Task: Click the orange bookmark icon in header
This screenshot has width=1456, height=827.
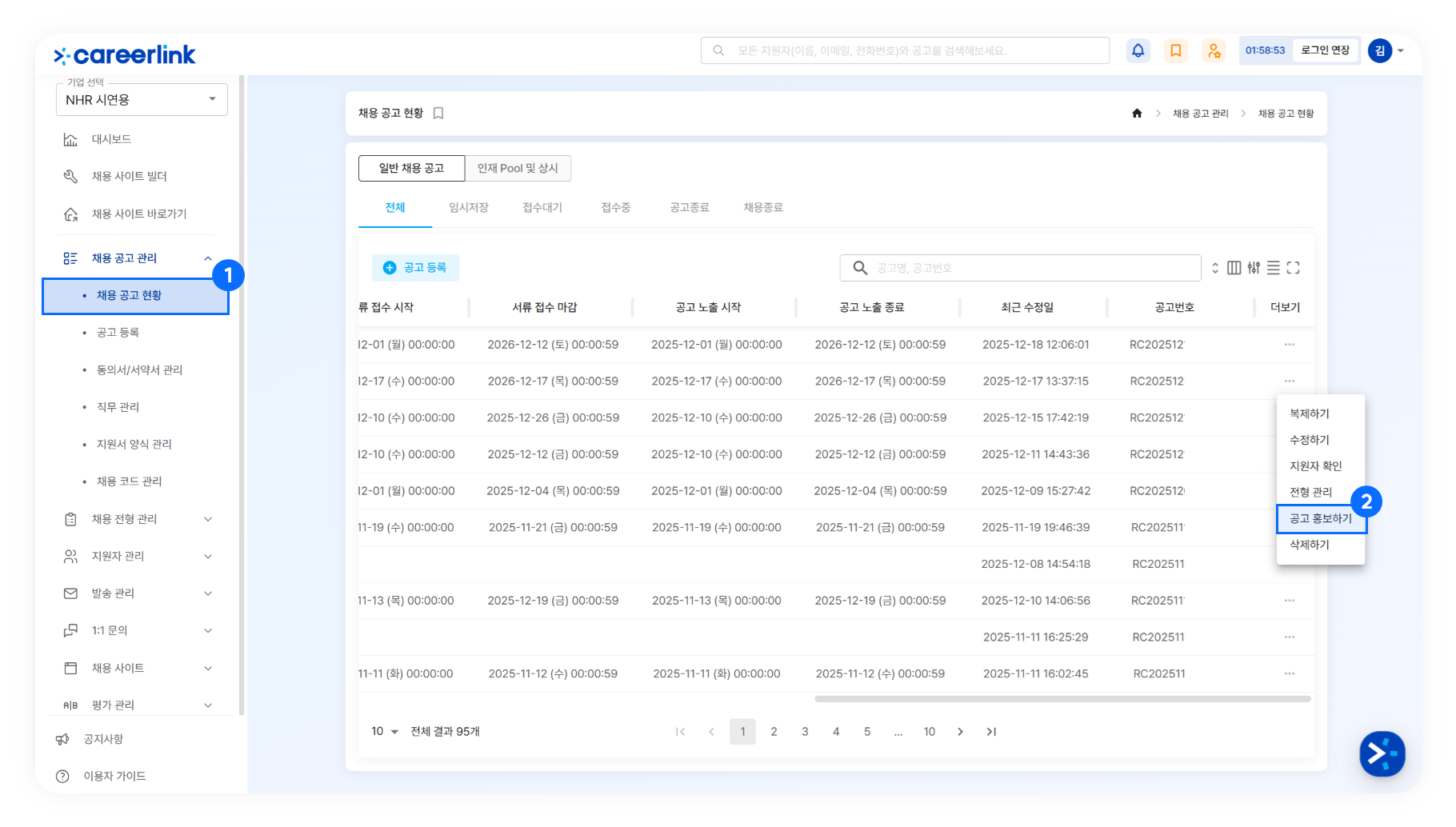Action: tap(1175, 50)
